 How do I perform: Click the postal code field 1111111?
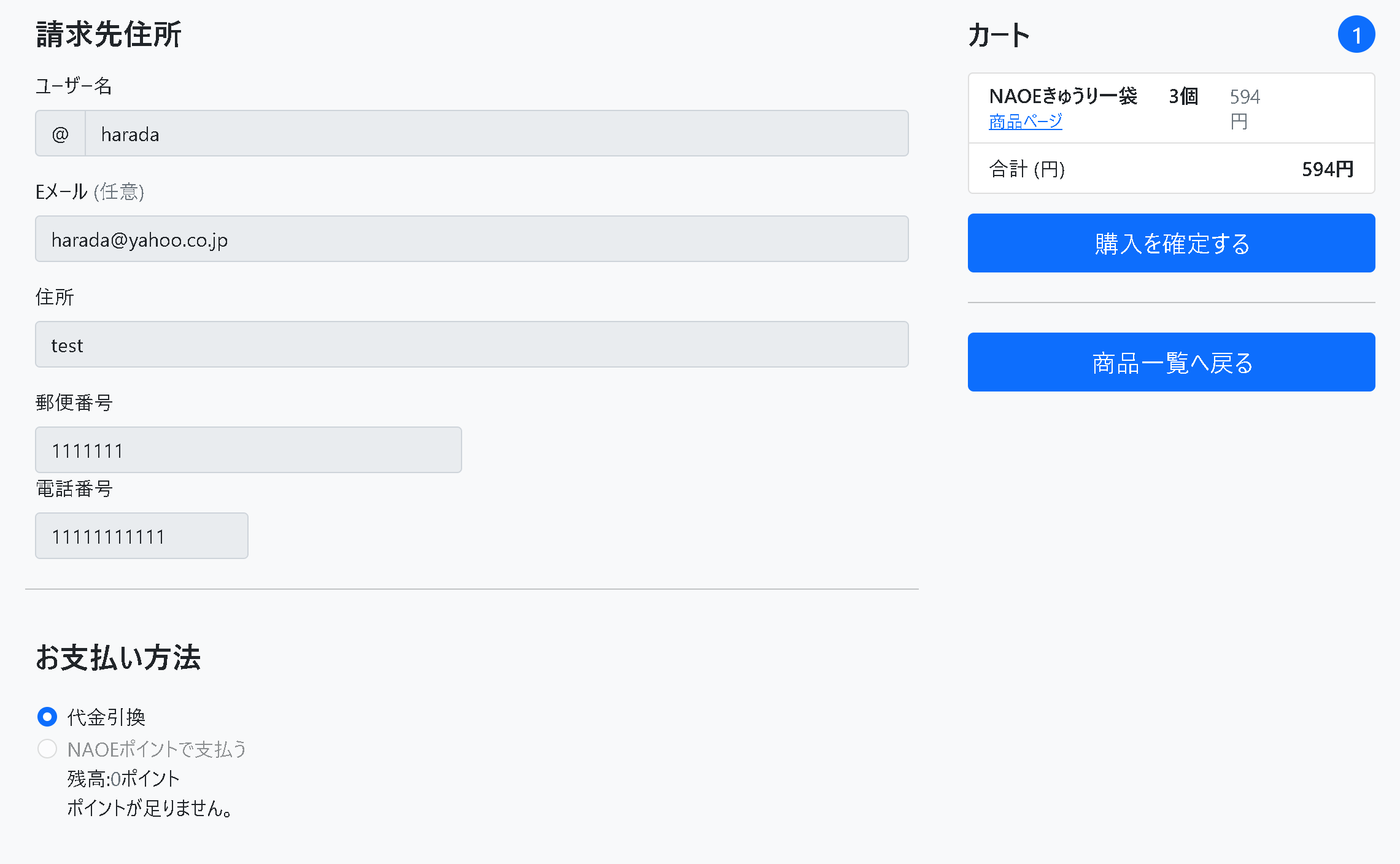point(248,450)
